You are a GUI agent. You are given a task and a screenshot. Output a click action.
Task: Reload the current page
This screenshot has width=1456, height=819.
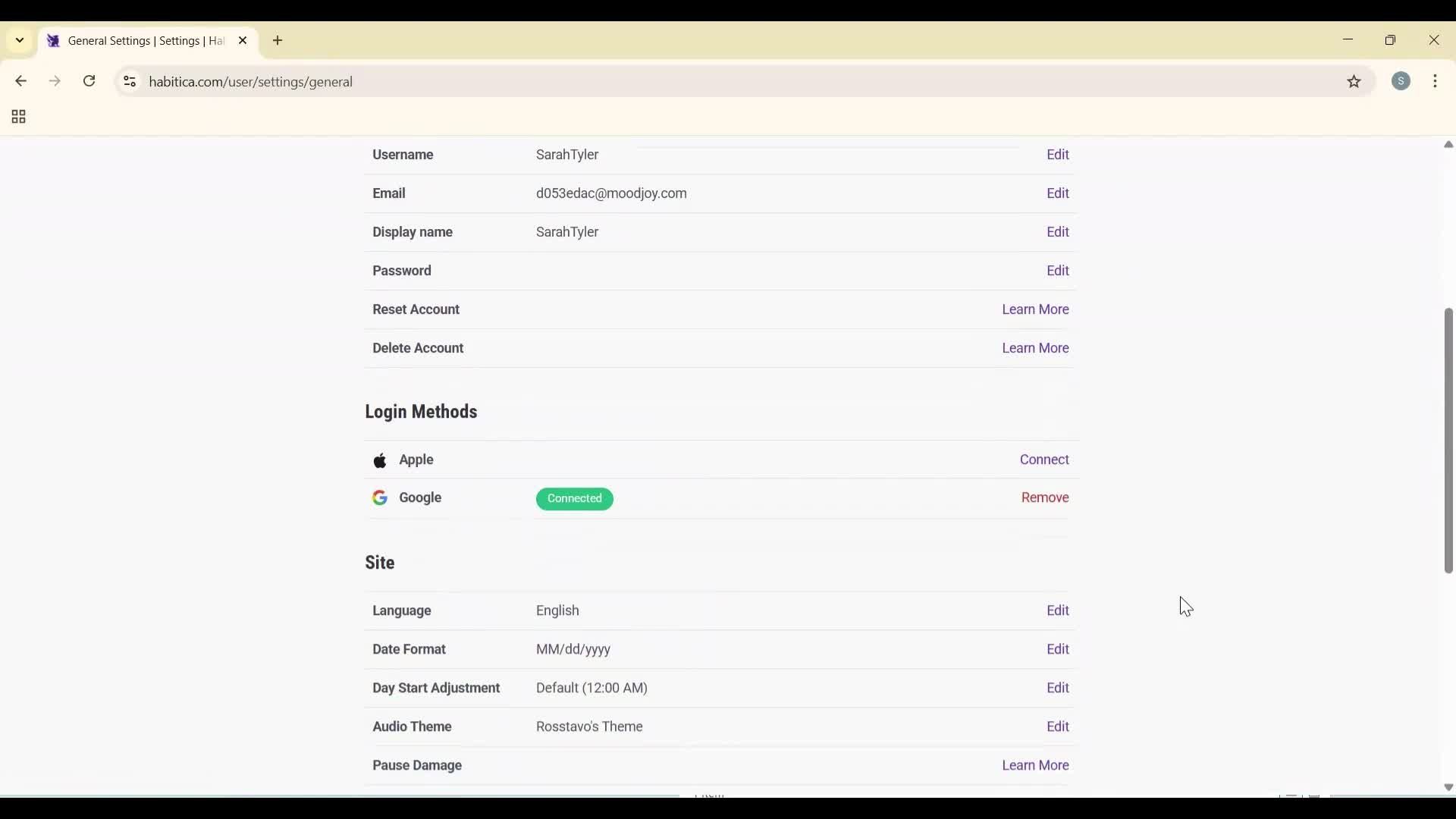89,81
